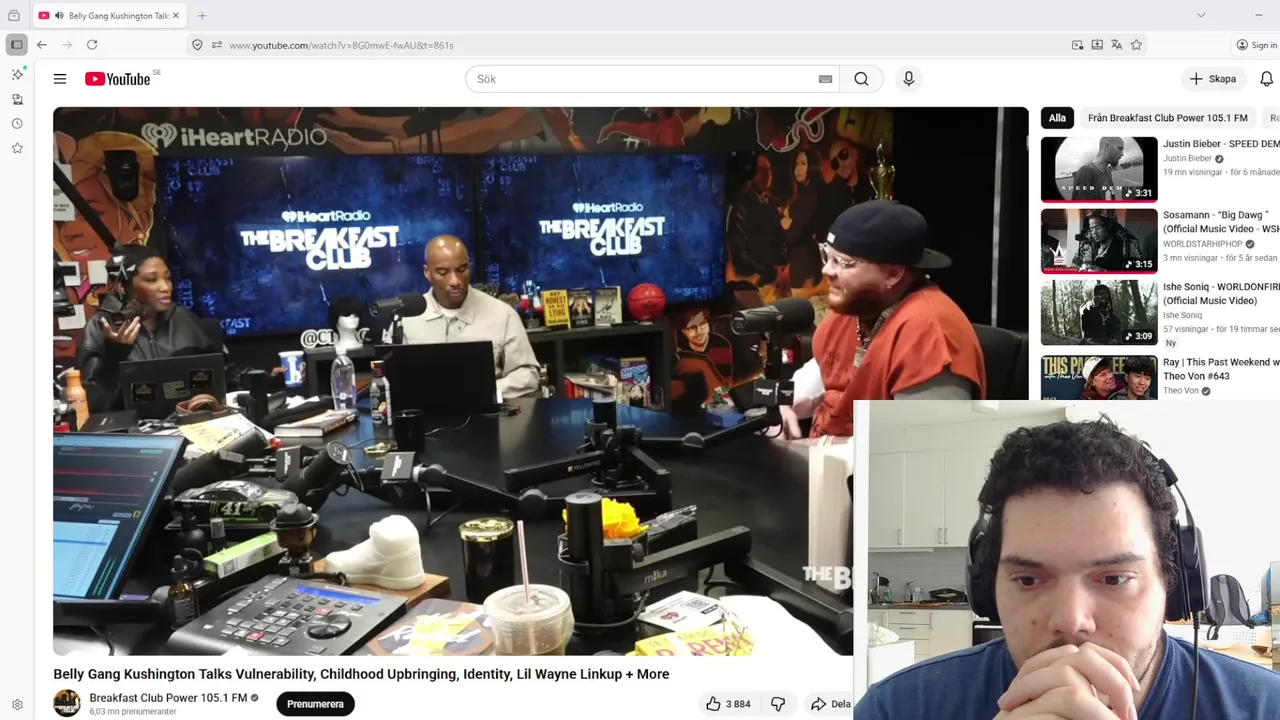Like the video with thumbs up
The width and height of the screenshot is (1280, 720).
point(713,704)
